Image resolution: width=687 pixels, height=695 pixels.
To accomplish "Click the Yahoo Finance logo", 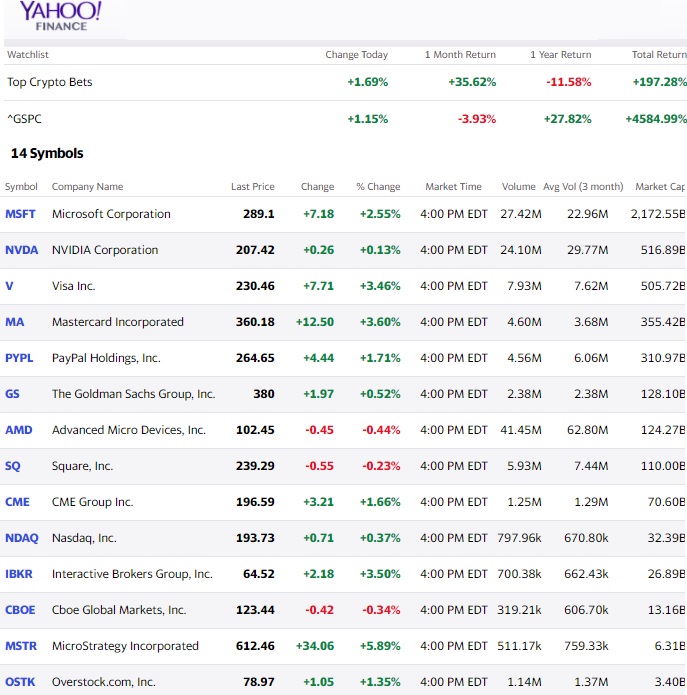I will (x=61, y=16).
